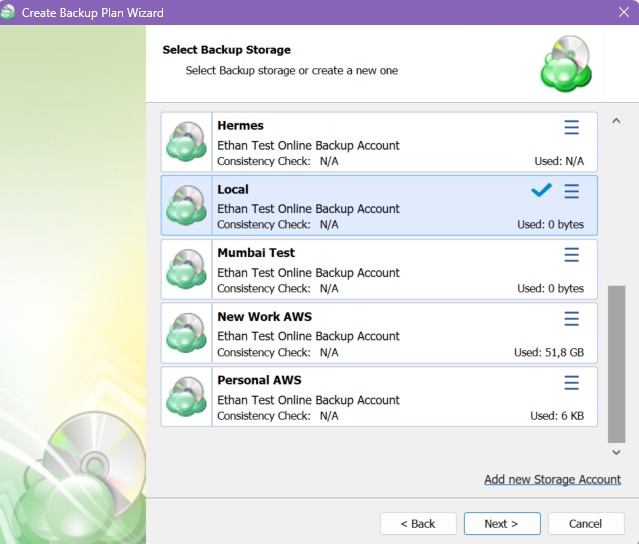The width and height of the screenshot is (639, 544).
Task: Click the Personal AWS cloud disc icon
Action: [187, 399]
